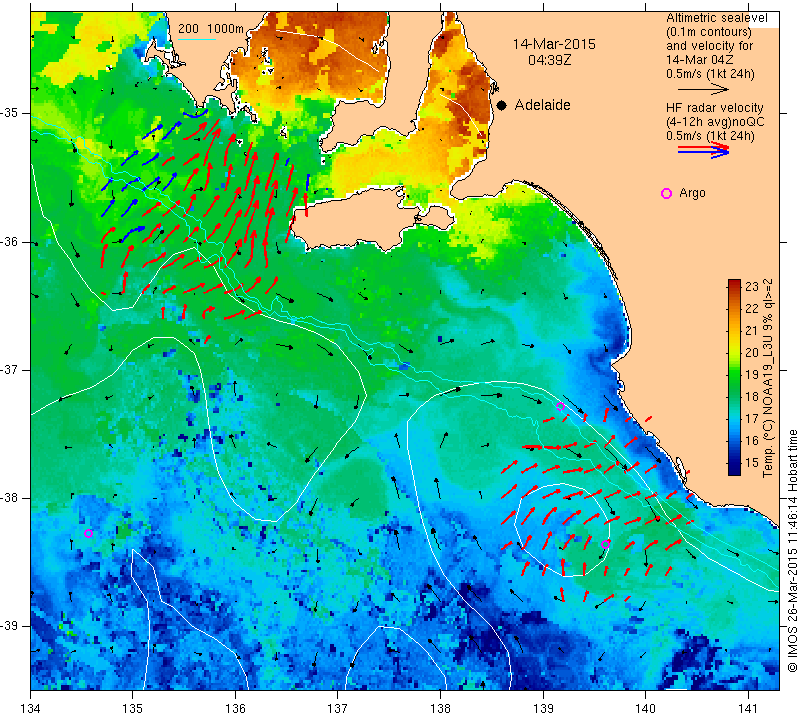Click the 23 degree mark on temperature colorbar
This screenshot has height=720, width=800.
tap(752, 286)
